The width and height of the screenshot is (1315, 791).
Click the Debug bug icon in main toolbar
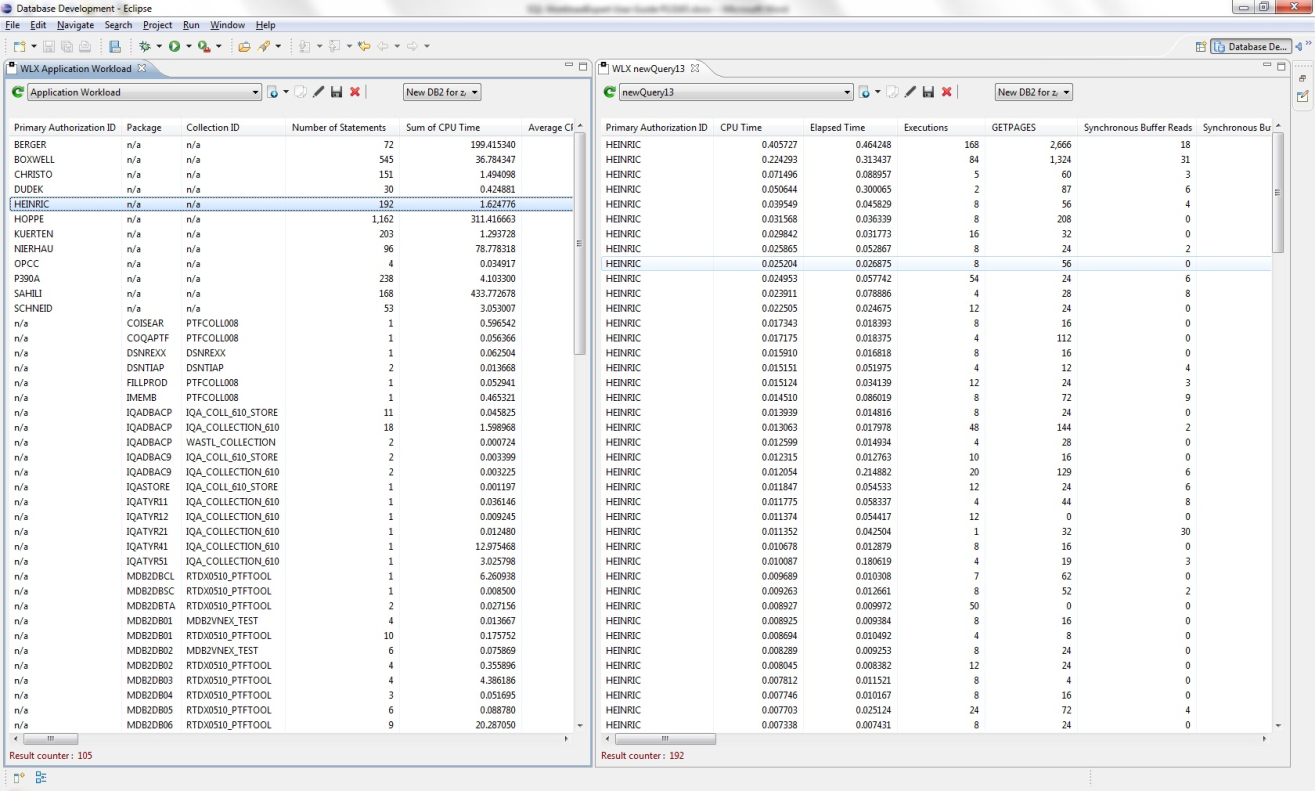(145, 46)
